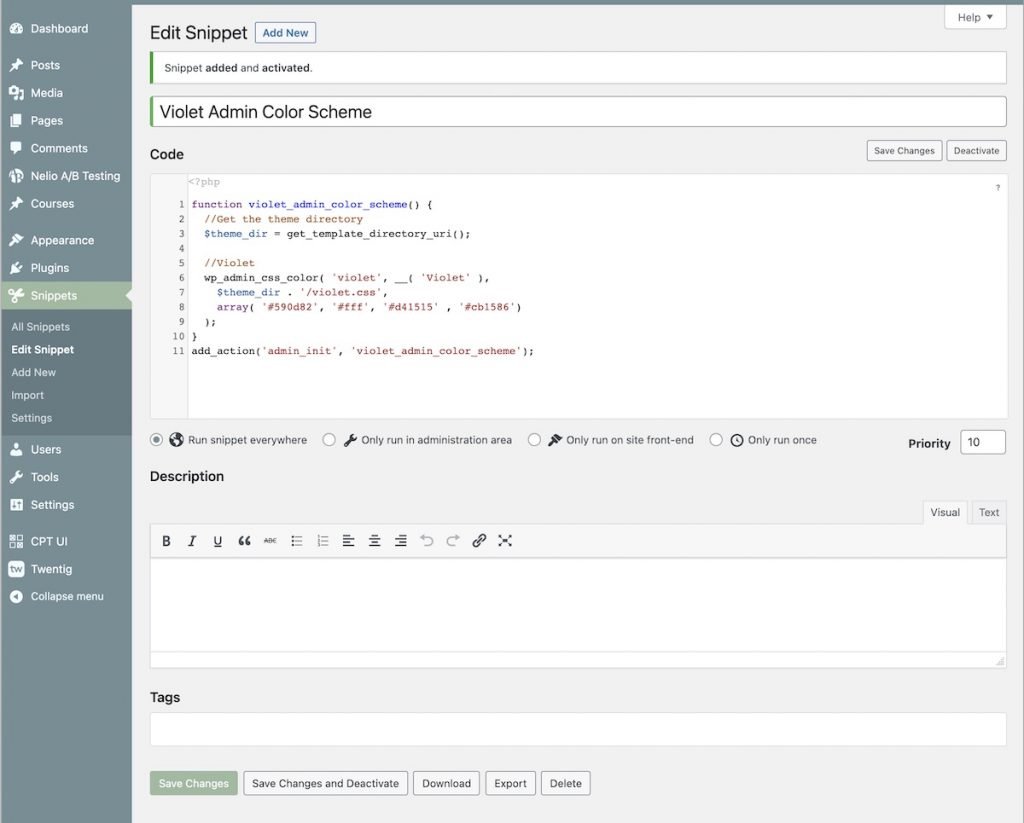Center align description text
The width and height of the screenshot is (1024, 823).
[374, 541]
